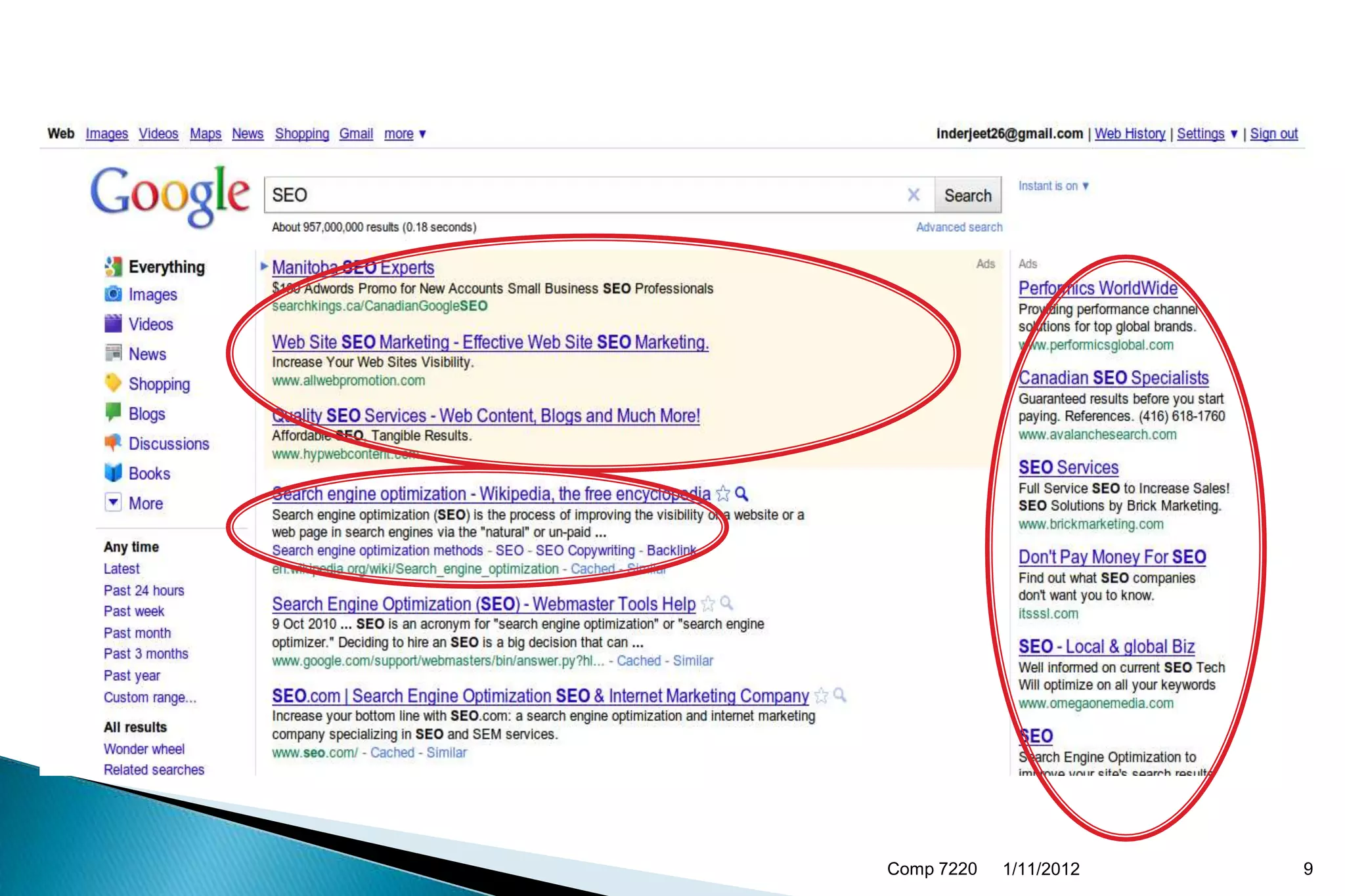Open Maps in the top navigation
Image resolution: width=1345 pixels, height=896 pixels.
pyautogui.click(x=206, y=134)
